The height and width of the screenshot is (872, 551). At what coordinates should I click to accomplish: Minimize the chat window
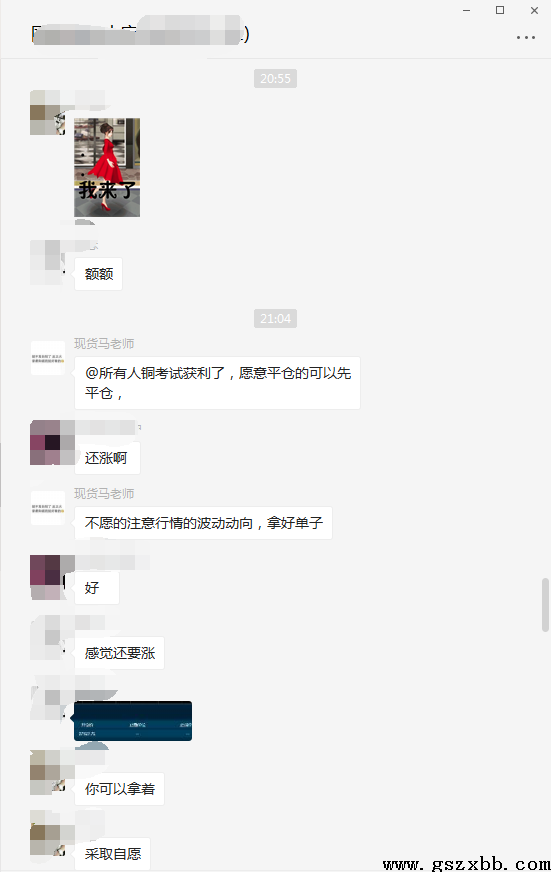coord(466,10)
